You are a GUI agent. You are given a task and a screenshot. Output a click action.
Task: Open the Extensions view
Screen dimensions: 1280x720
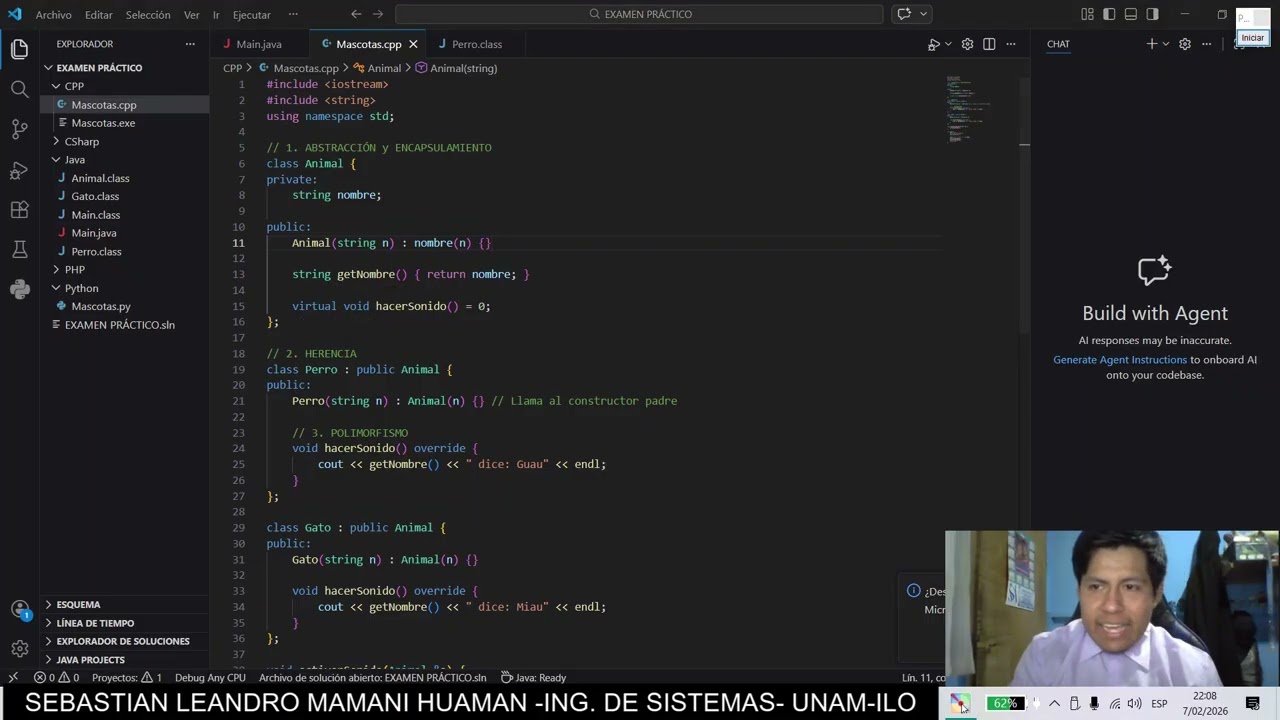pos(19,210)
